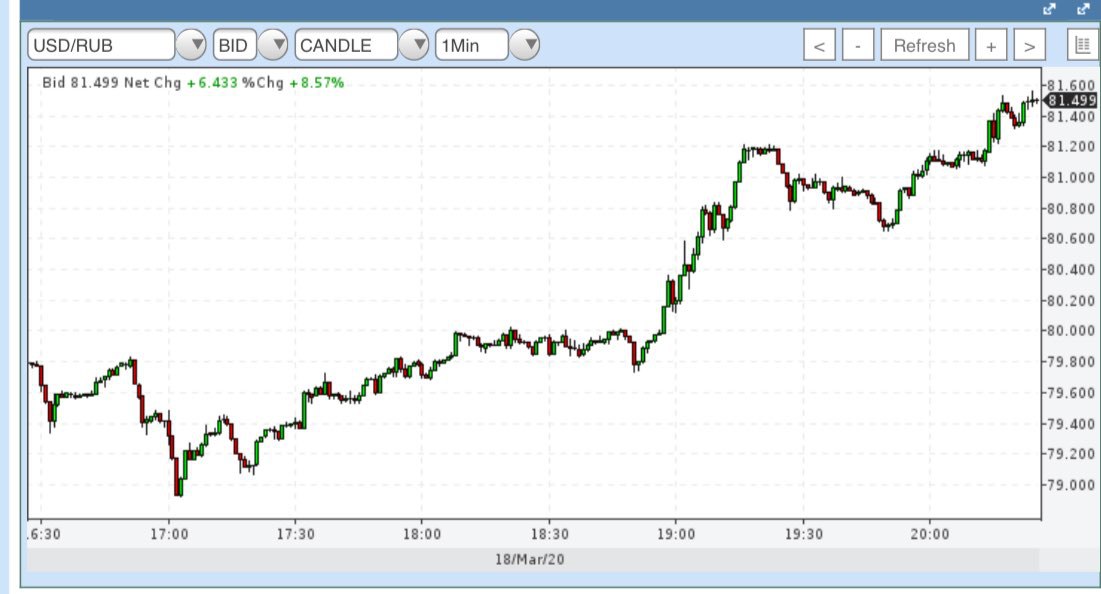
Task: Click the '+8.57%' percent change value
Action: pos(317,83)
